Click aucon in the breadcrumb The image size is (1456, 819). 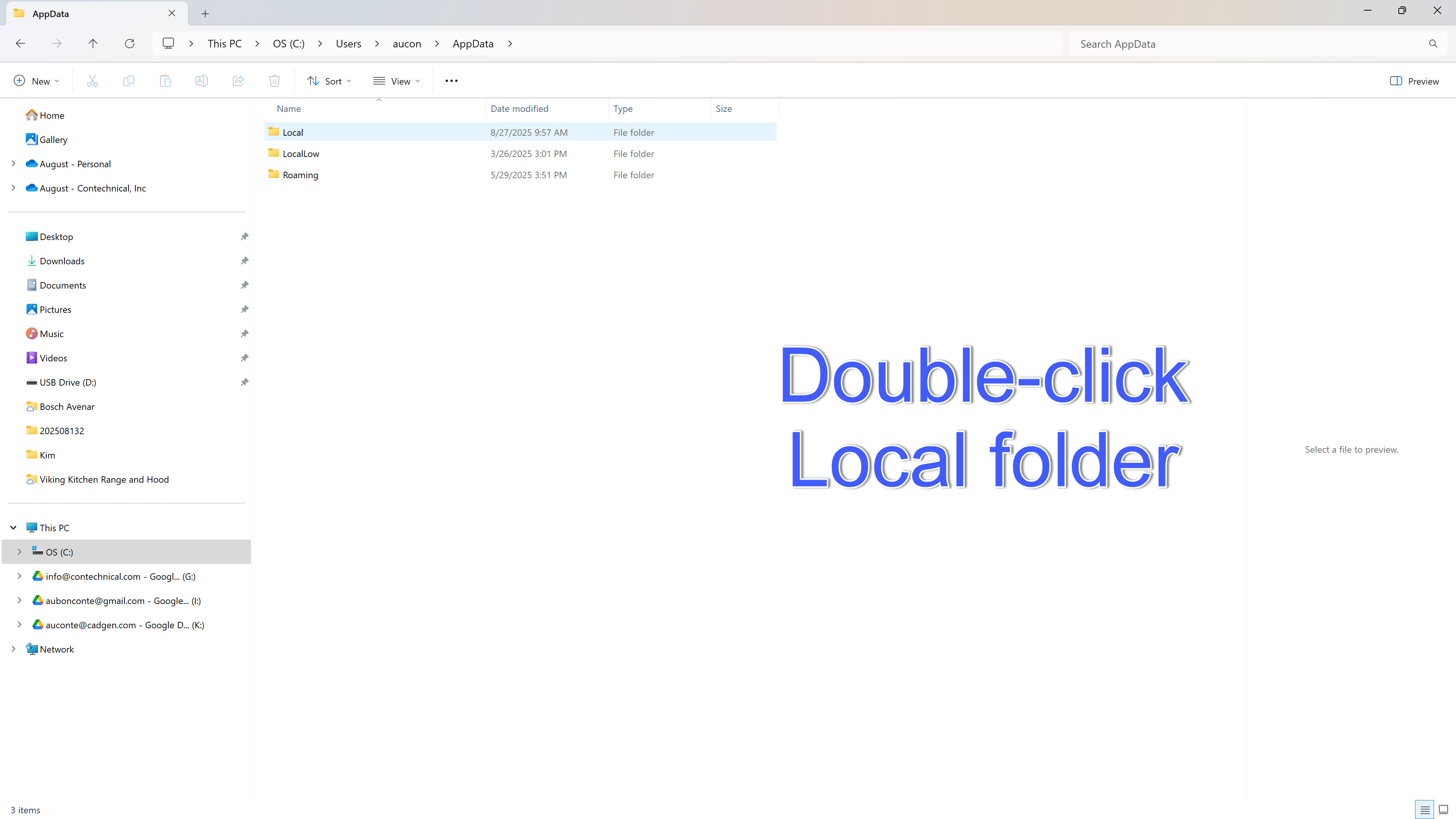tap(407, 44)
